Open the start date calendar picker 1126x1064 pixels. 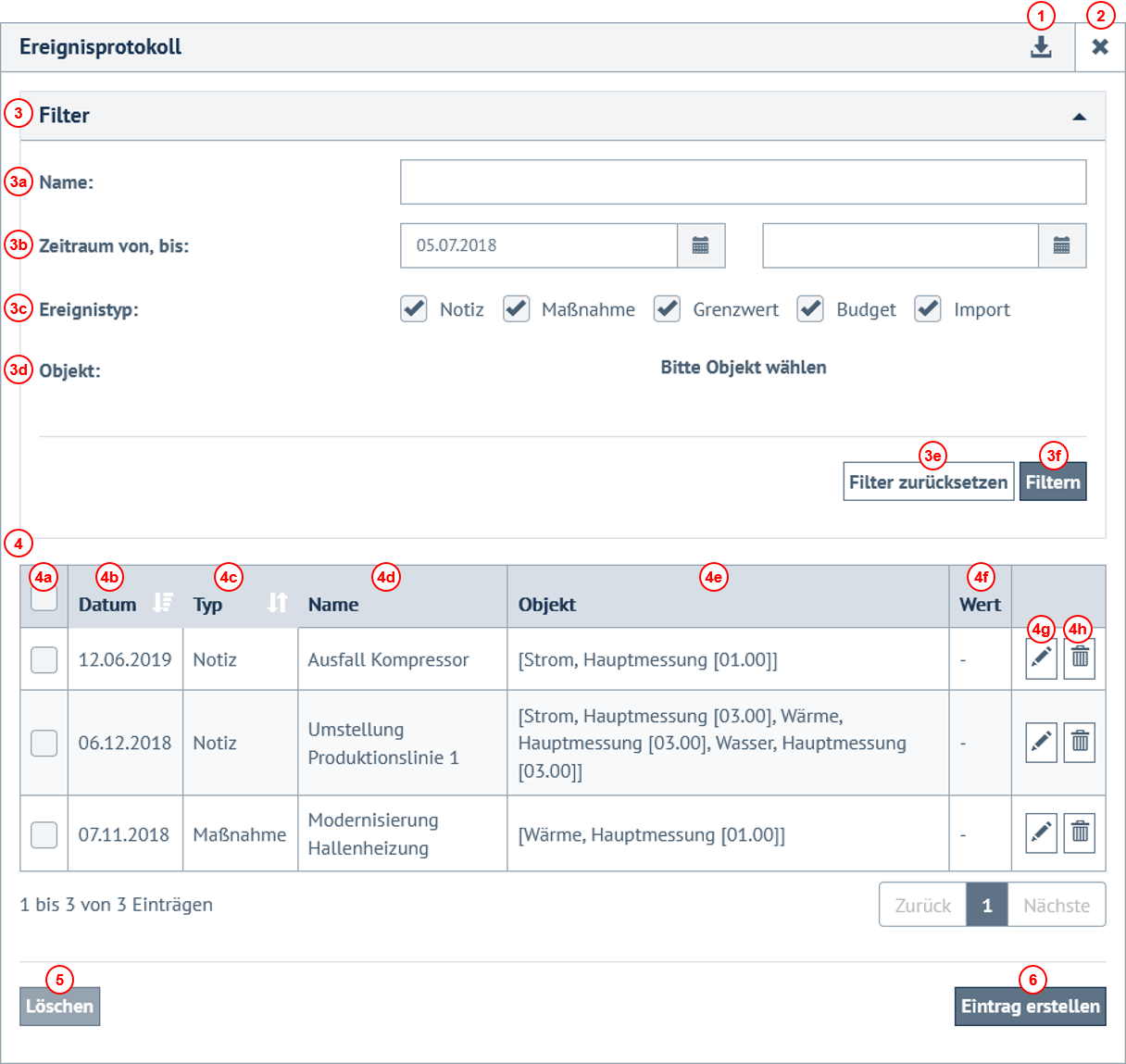(701, 245)
